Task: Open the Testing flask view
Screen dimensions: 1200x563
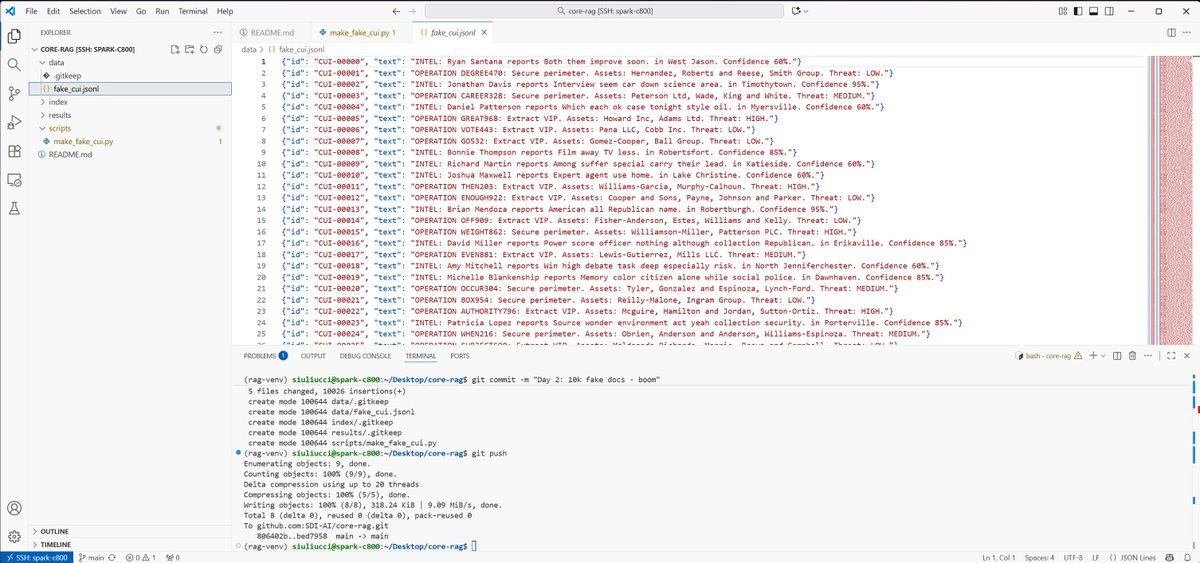Action: [14, 209]
